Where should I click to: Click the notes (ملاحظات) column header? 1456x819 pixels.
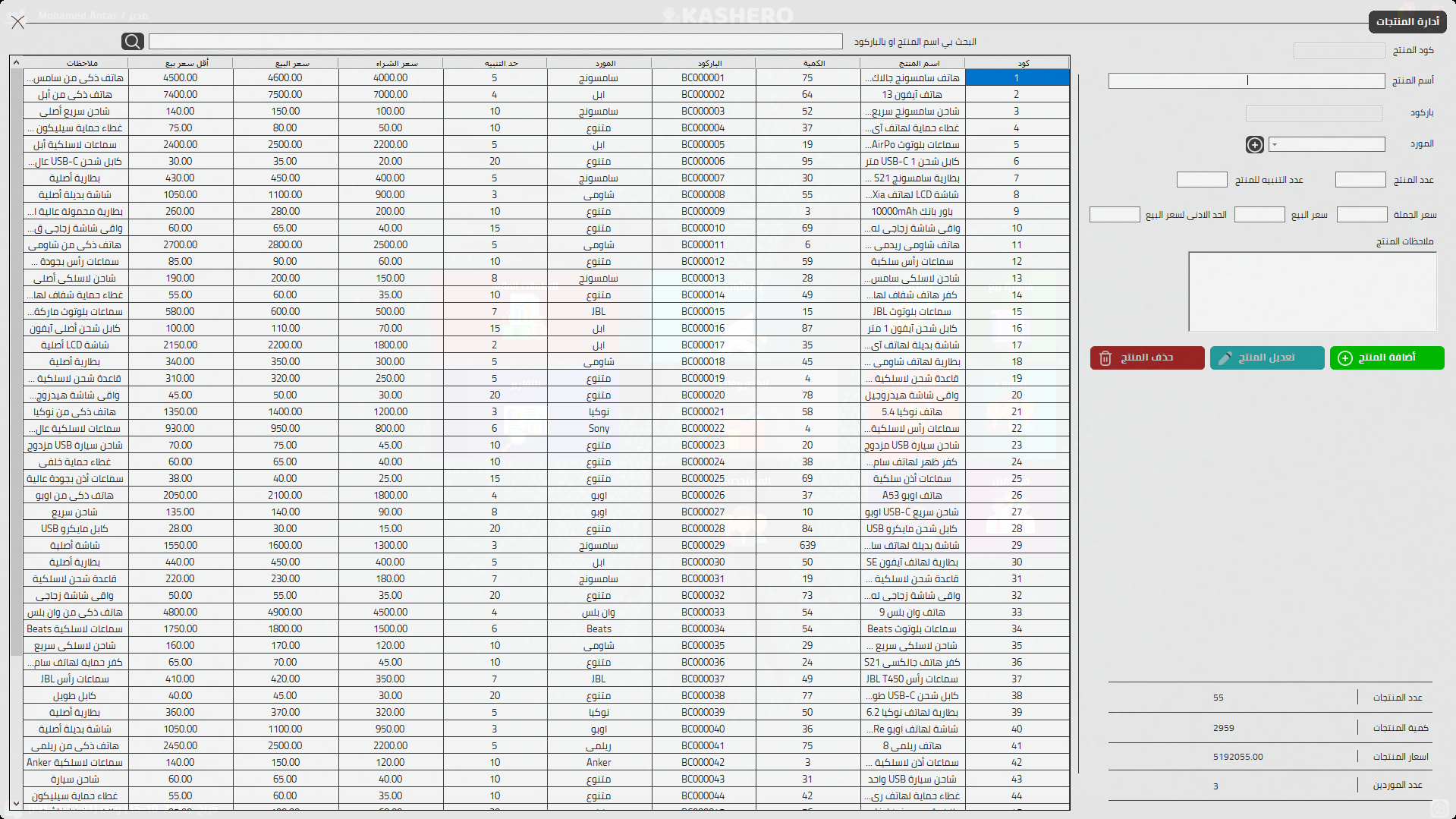point(76,63)
